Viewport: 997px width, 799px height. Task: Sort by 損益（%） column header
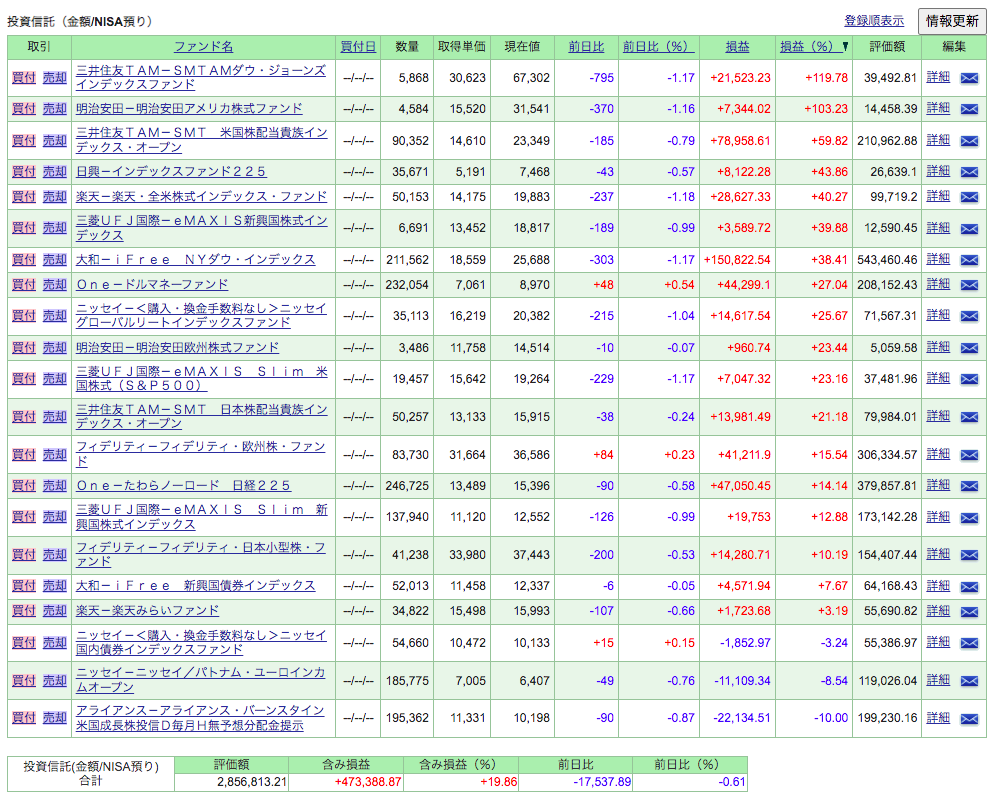pyautogui.click(x=809, y=46)
